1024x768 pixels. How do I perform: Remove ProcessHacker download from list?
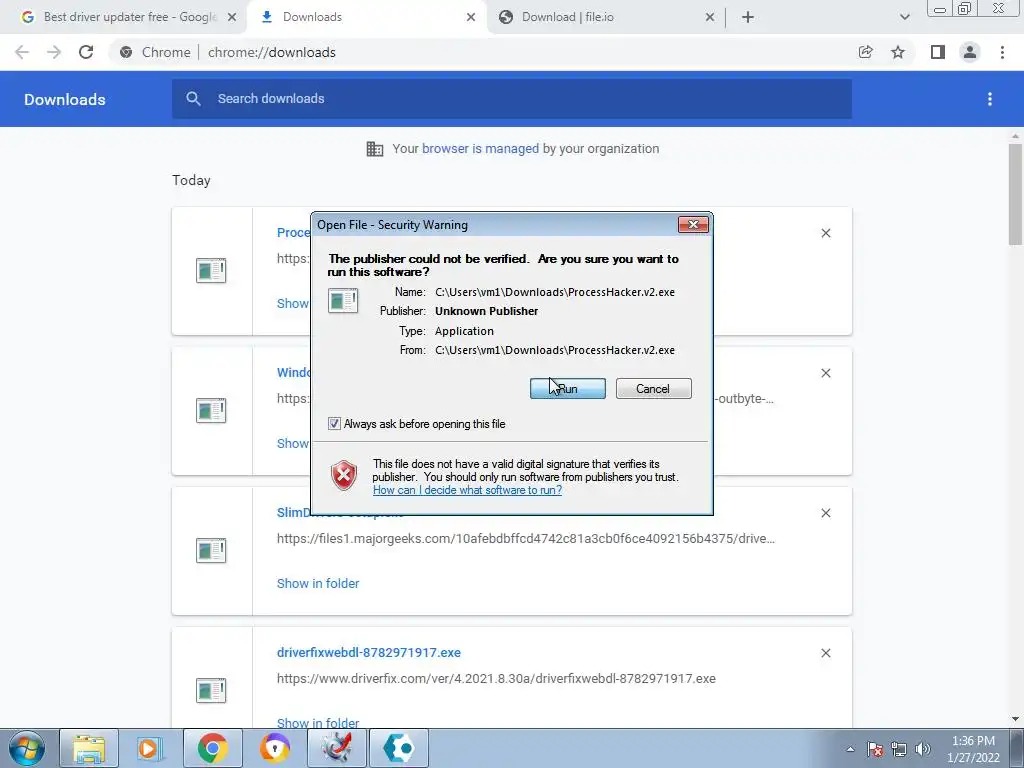click(825, 233)
